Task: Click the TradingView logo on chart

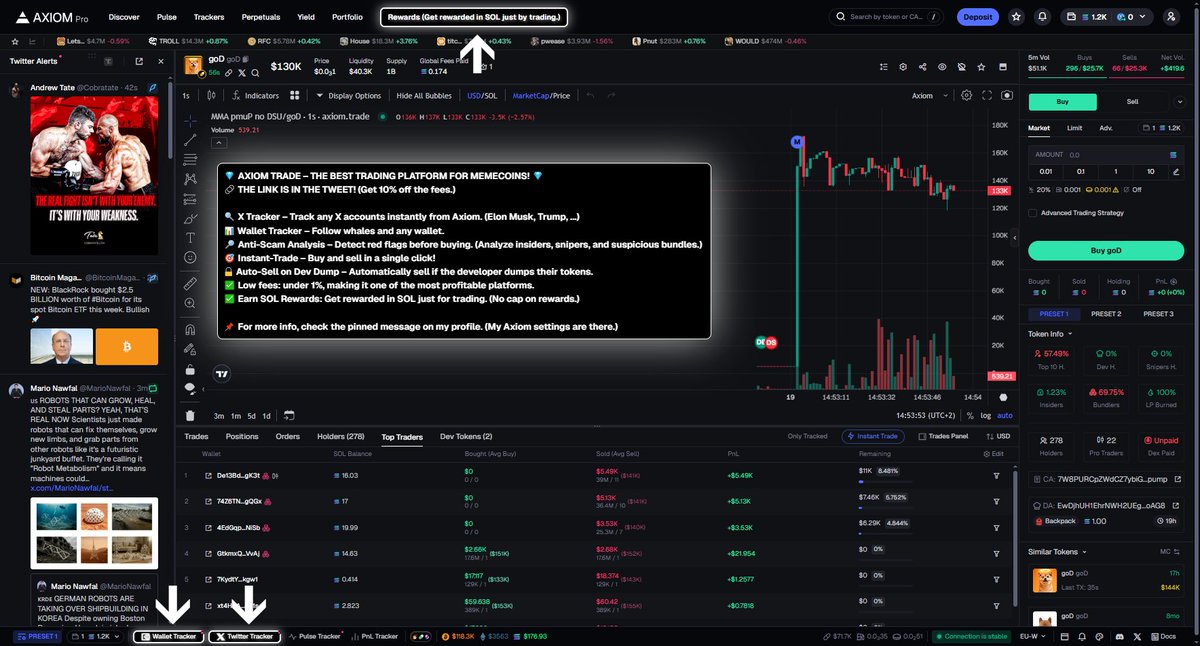Action: (x=222, y=375)
